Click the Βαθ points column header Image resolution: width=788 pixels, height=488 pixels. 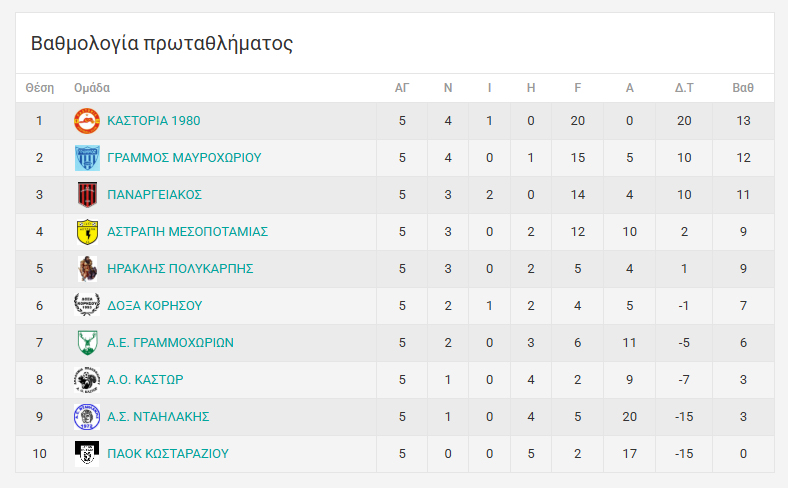click(743, 88)
